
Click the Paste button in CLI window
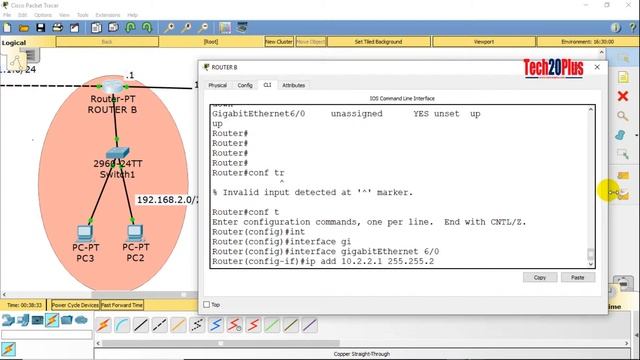click(x=578, y=278)
